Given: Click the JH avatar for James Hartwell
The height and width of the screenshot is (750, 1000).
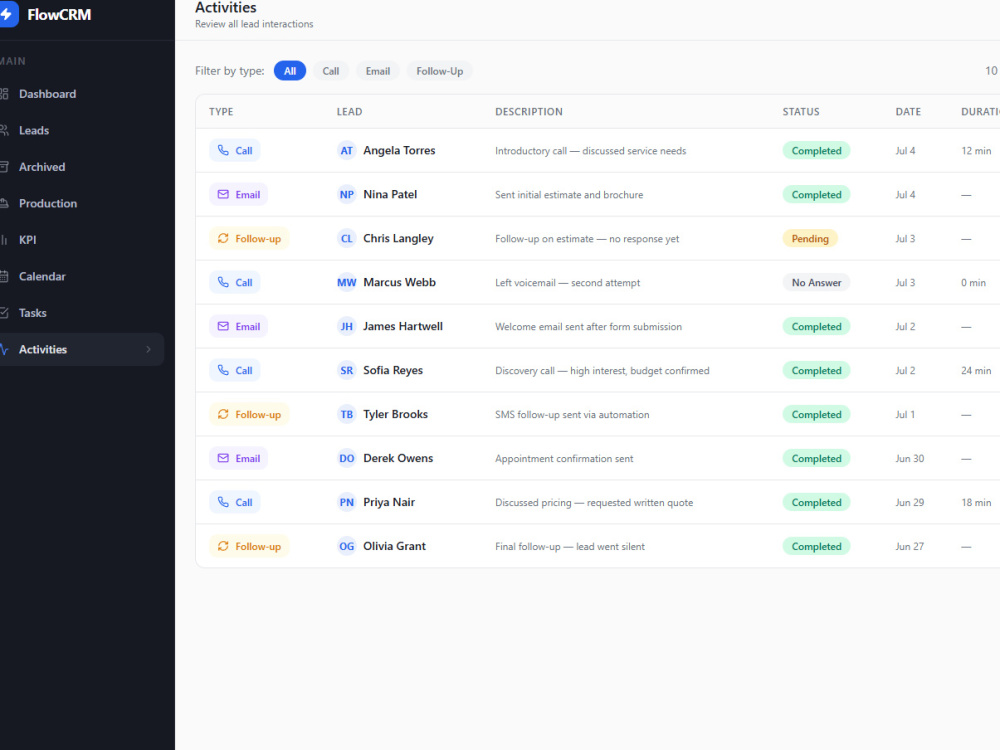Looking at the screenshot, I should 346,327.
